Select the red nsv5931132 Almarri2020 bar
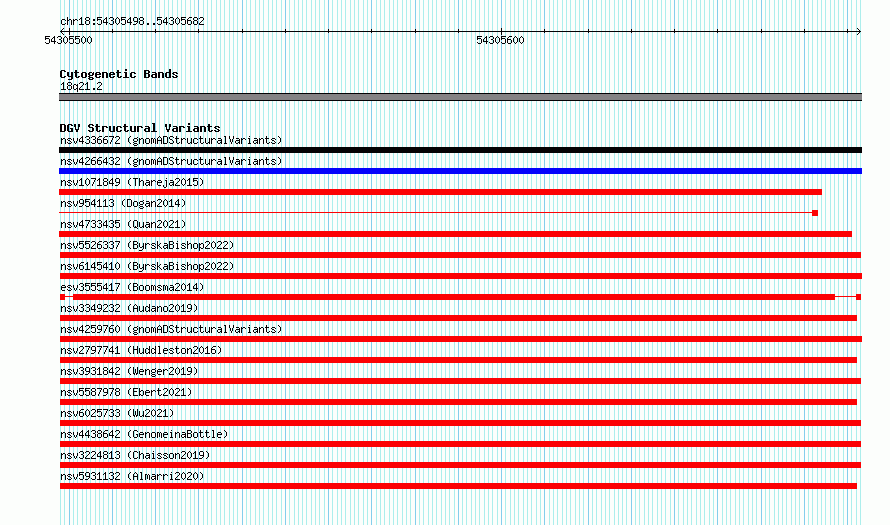Image resolution: width=890 pixels, height=525 pixels. coord(458,486)
